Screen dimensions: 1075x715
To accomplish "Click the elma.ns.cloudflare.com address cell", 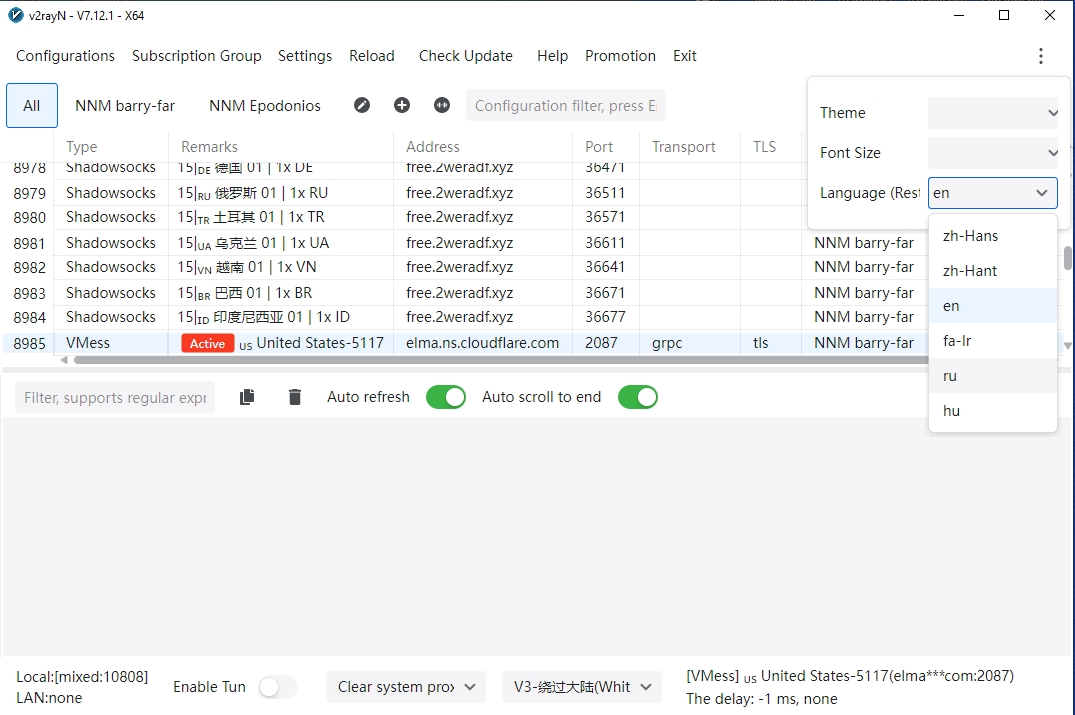I will coord(483,343).
